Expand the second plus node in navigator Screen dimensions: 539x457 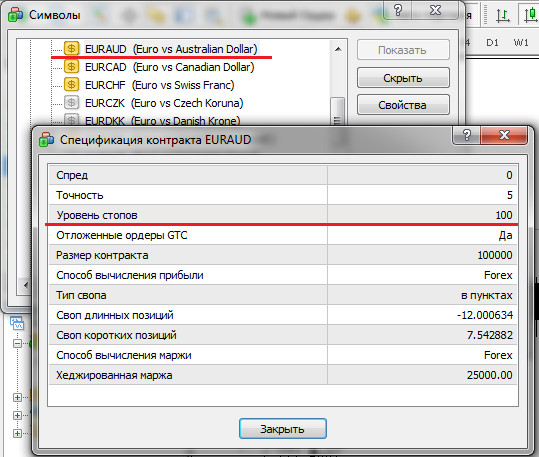(x=17, y=415)
